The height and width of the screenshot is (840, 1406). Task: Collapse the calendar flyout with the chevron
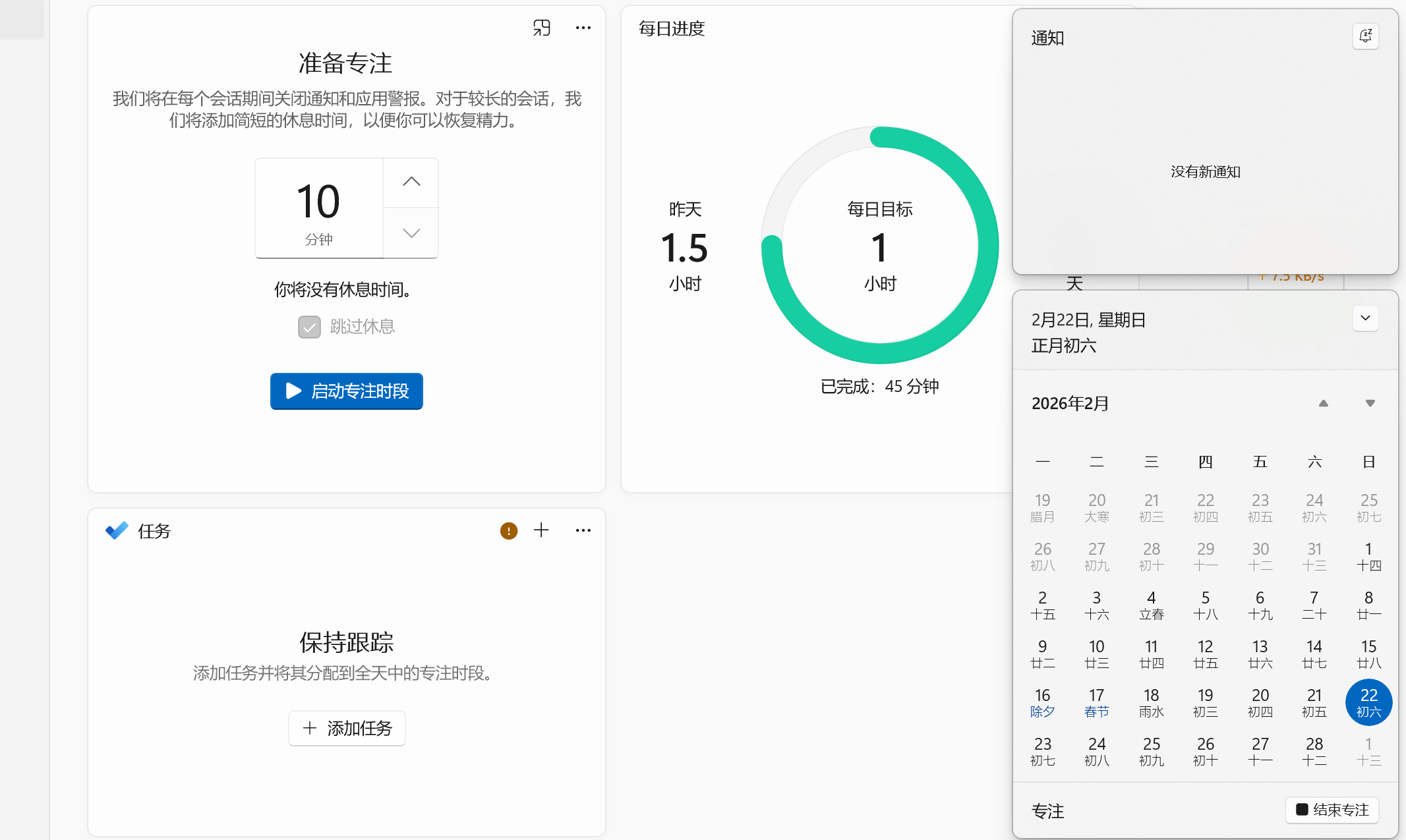(x=1365, y=318)
